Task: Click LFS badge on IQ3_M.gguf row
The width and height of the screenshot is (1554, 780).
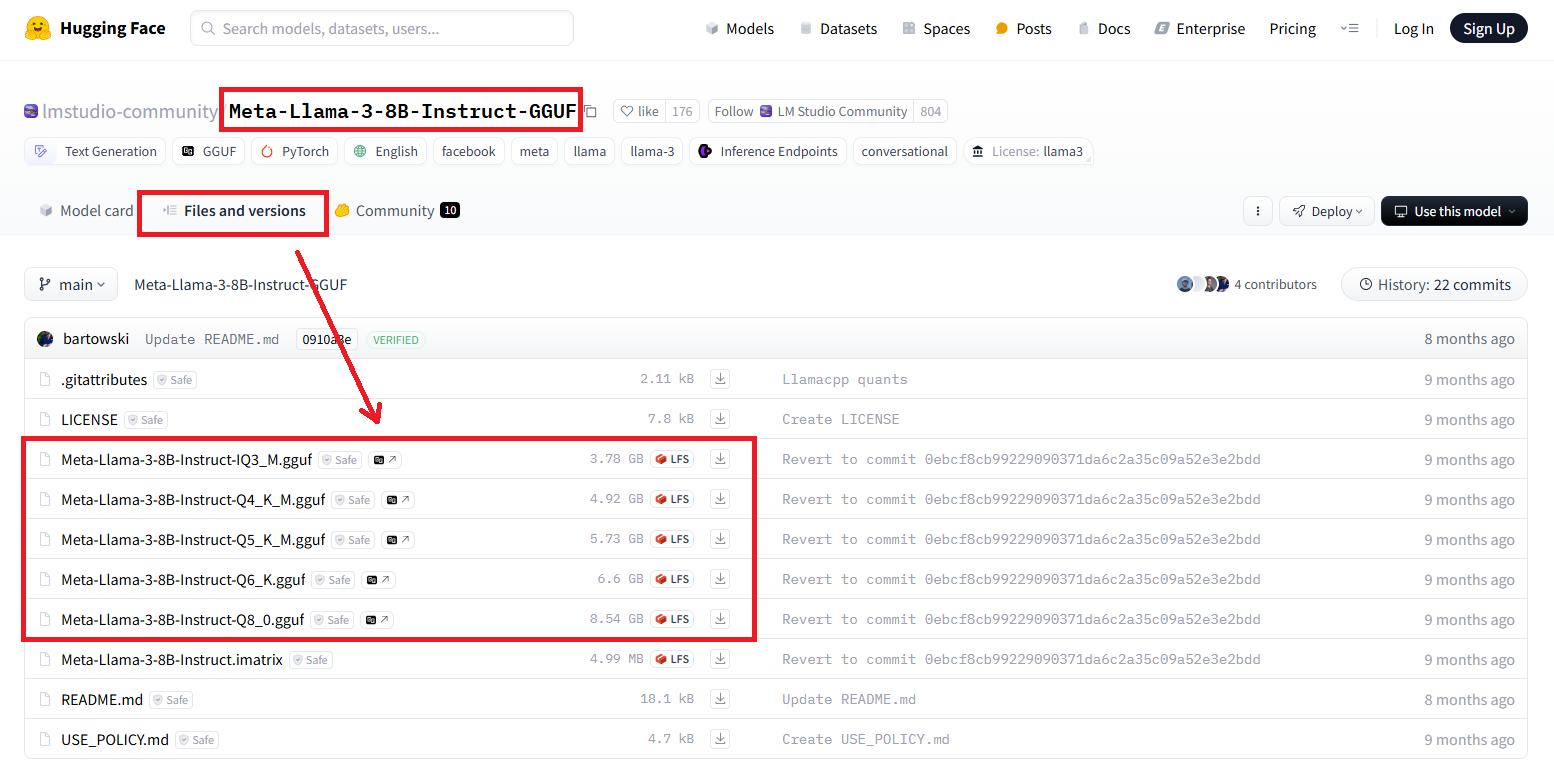Action: pyautogui.click(x=672, y=459)
